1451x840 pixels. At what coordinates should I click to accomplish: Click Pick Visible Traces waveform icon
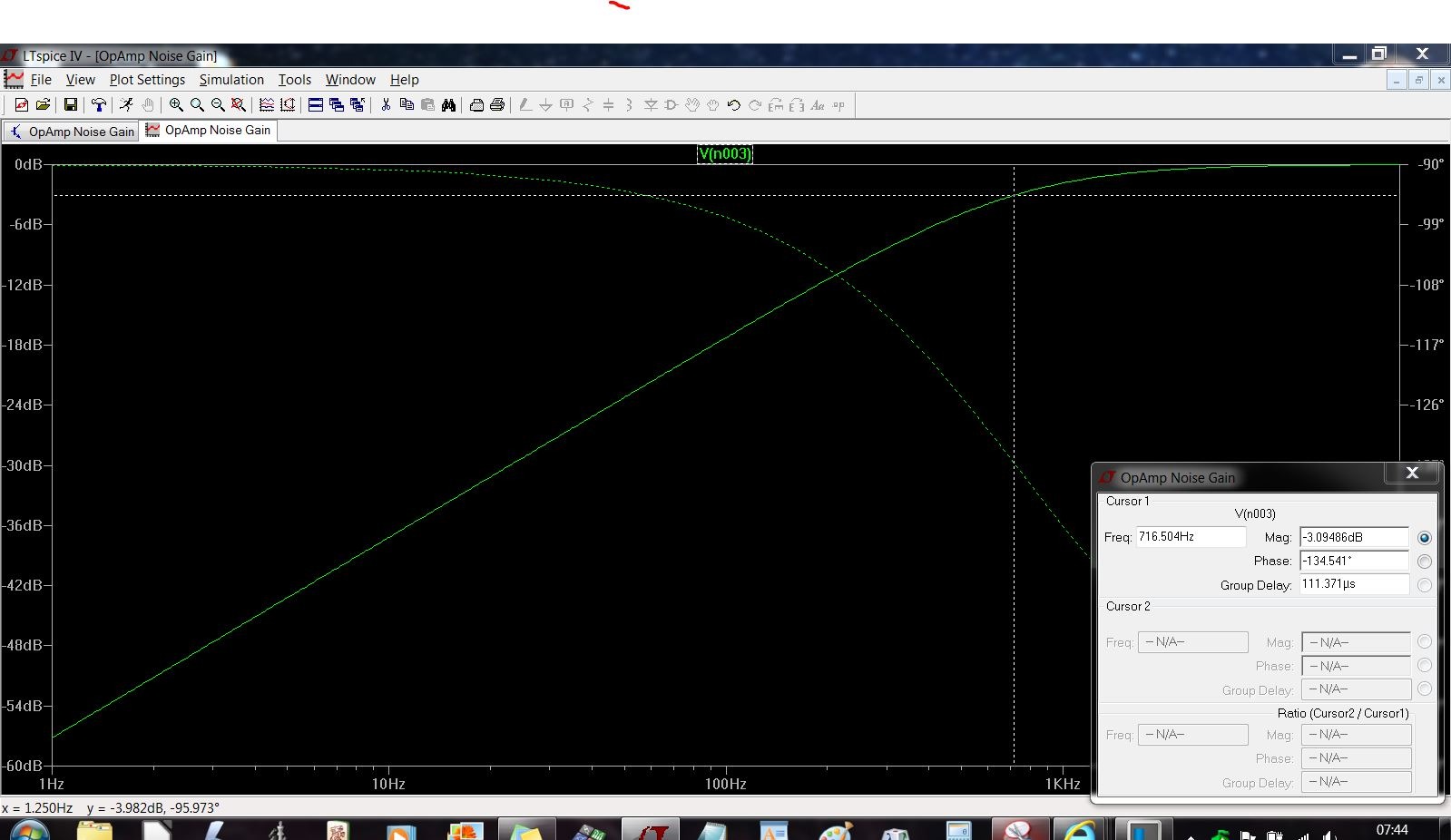(267, 105)
